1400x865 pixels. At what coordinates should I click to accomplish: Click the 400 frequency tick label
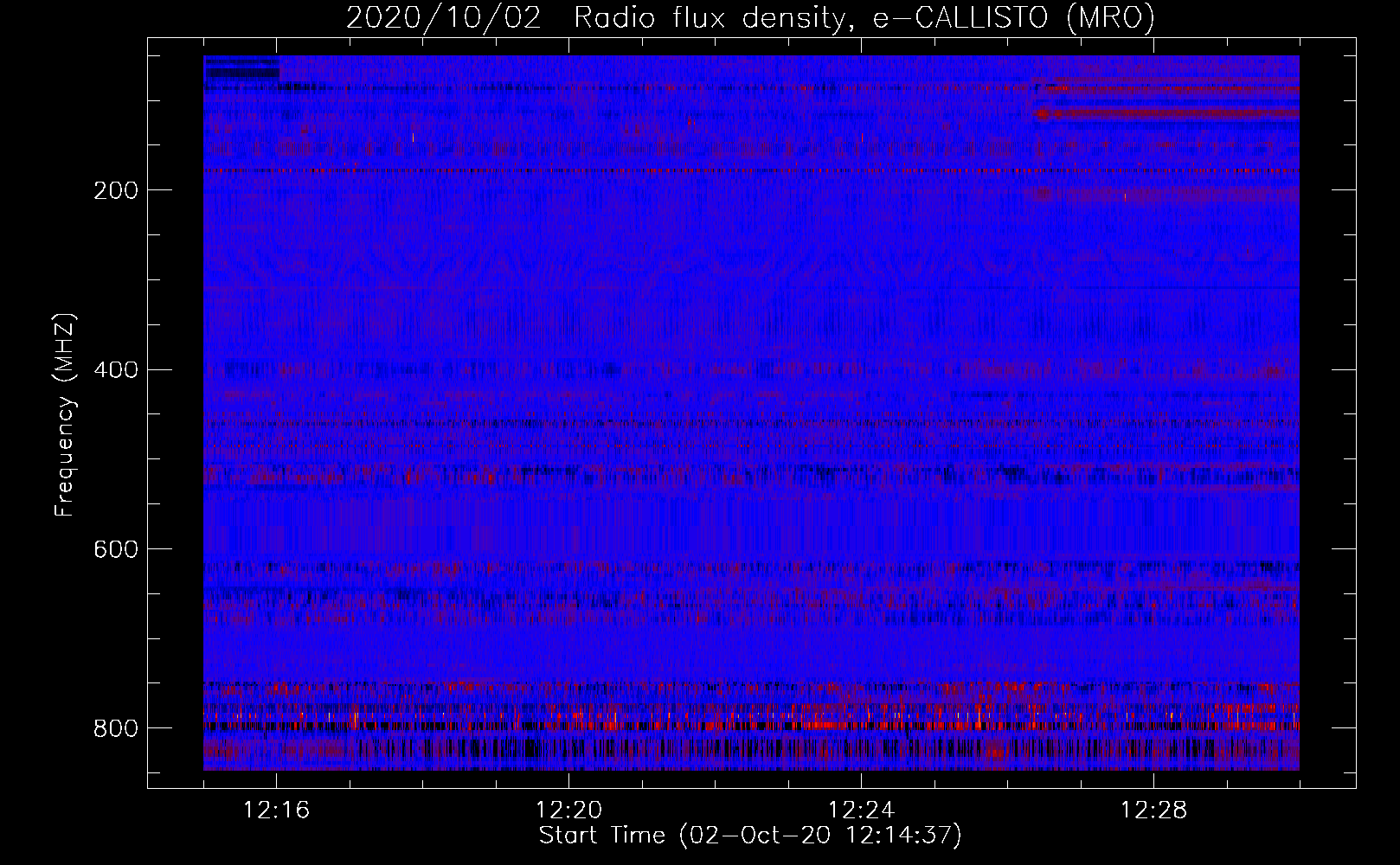116,370
